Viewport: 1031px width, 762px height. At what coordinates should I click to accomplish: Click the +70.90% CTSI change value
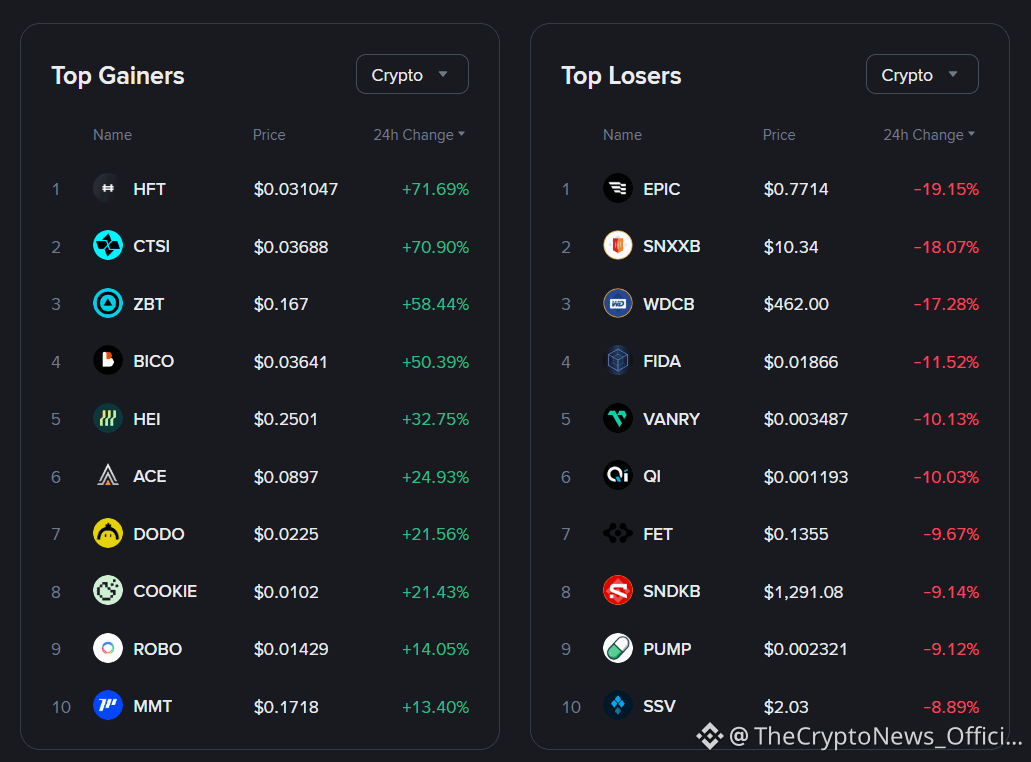click(435, 247)
